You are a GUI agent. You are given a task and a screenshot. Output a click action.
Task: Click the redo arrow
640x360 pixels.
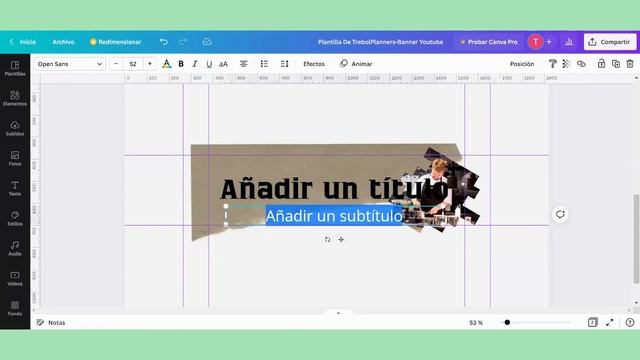183,42
